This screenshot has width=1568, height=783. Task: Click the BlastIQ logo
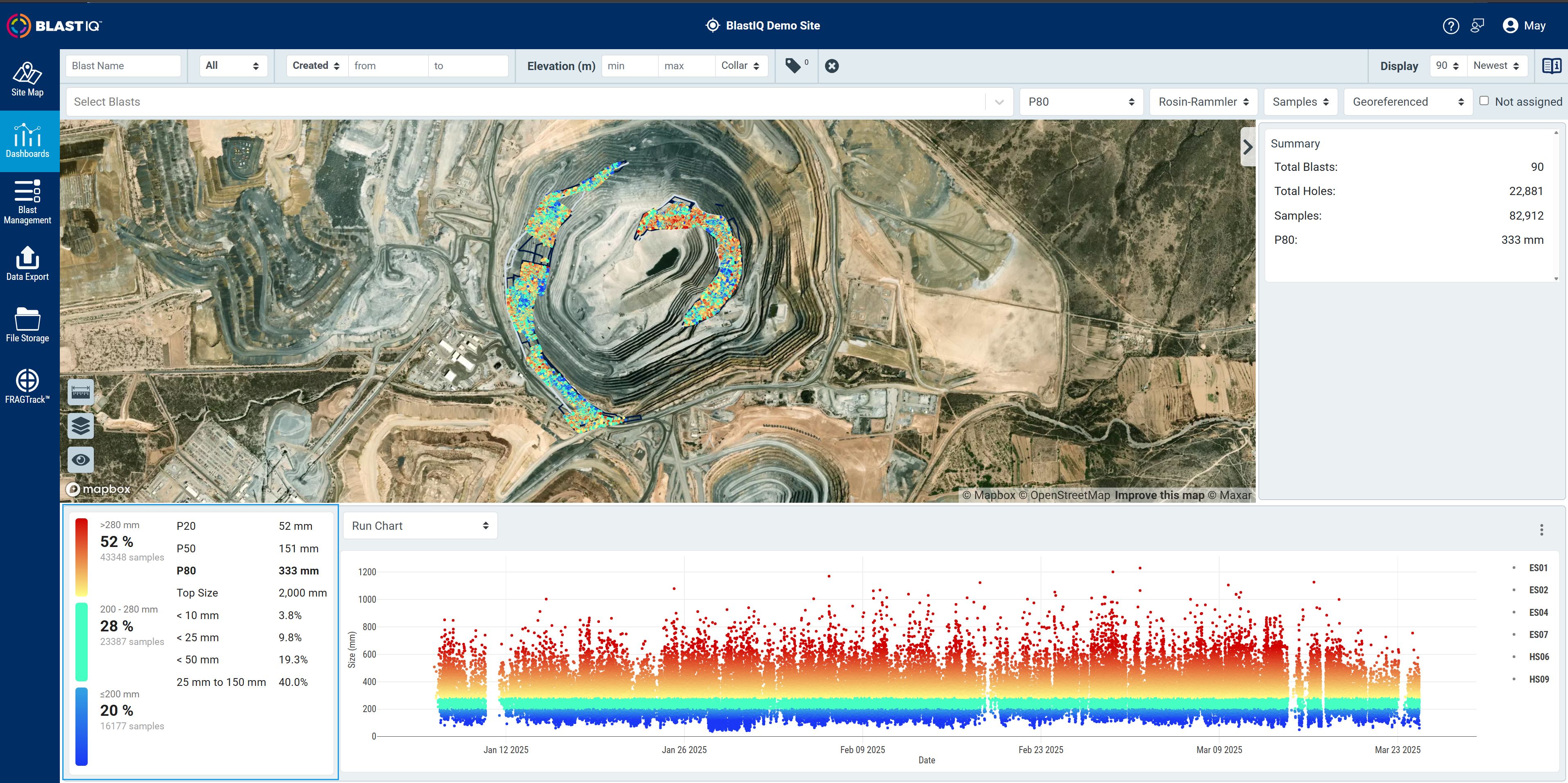tap(54, 25)
